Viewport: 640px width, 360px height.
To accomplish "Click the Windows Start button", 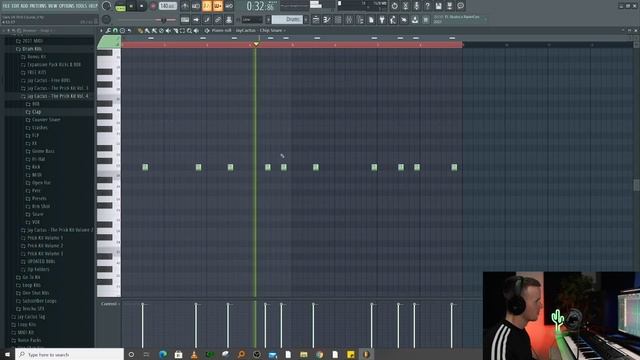I will pos(7,354).
